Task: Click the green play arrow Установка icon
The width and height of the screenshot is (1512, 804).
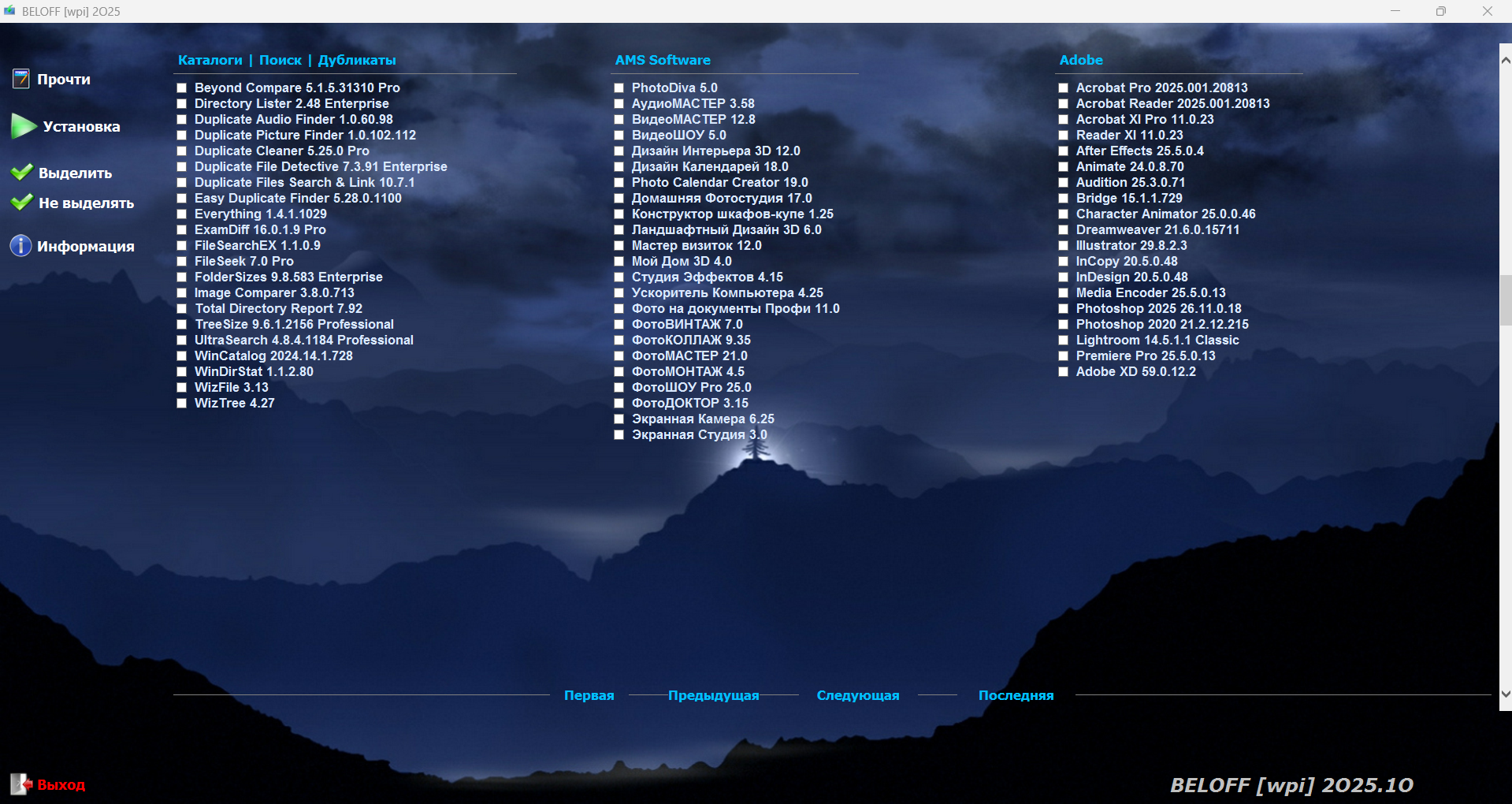Action: point(24,126)
